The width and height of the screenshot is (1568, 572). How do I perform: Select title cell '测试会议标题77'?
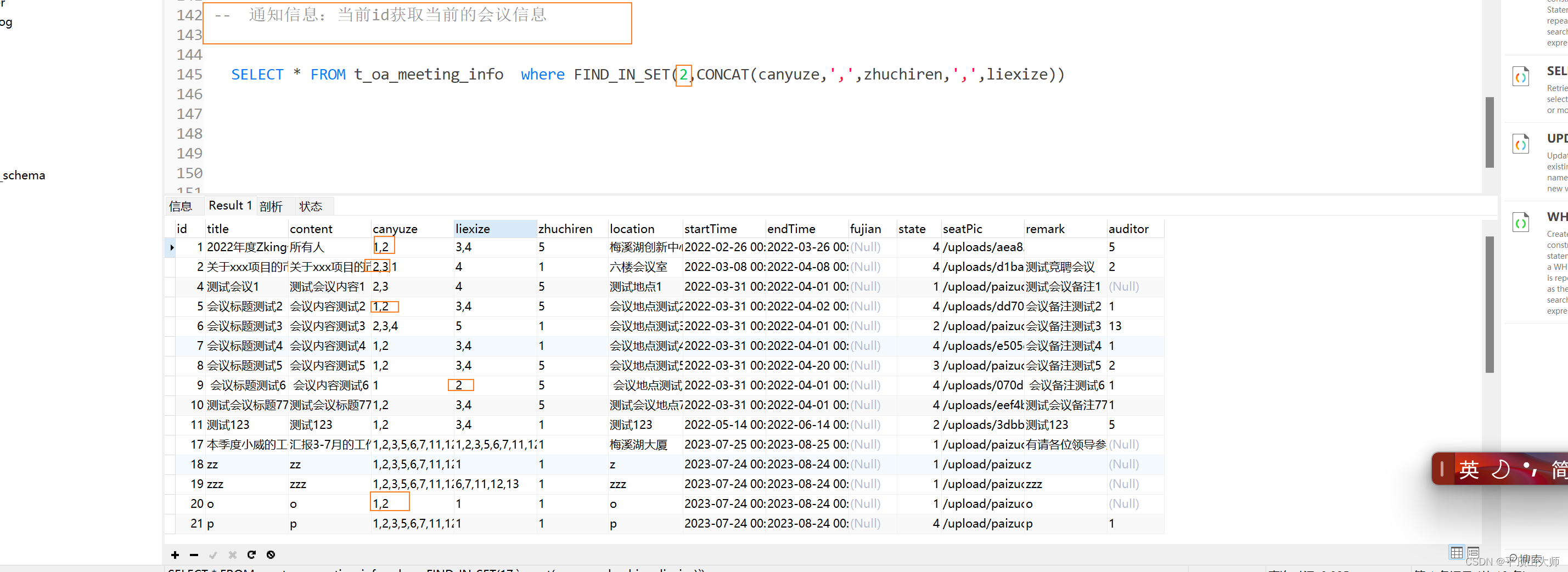246,405
